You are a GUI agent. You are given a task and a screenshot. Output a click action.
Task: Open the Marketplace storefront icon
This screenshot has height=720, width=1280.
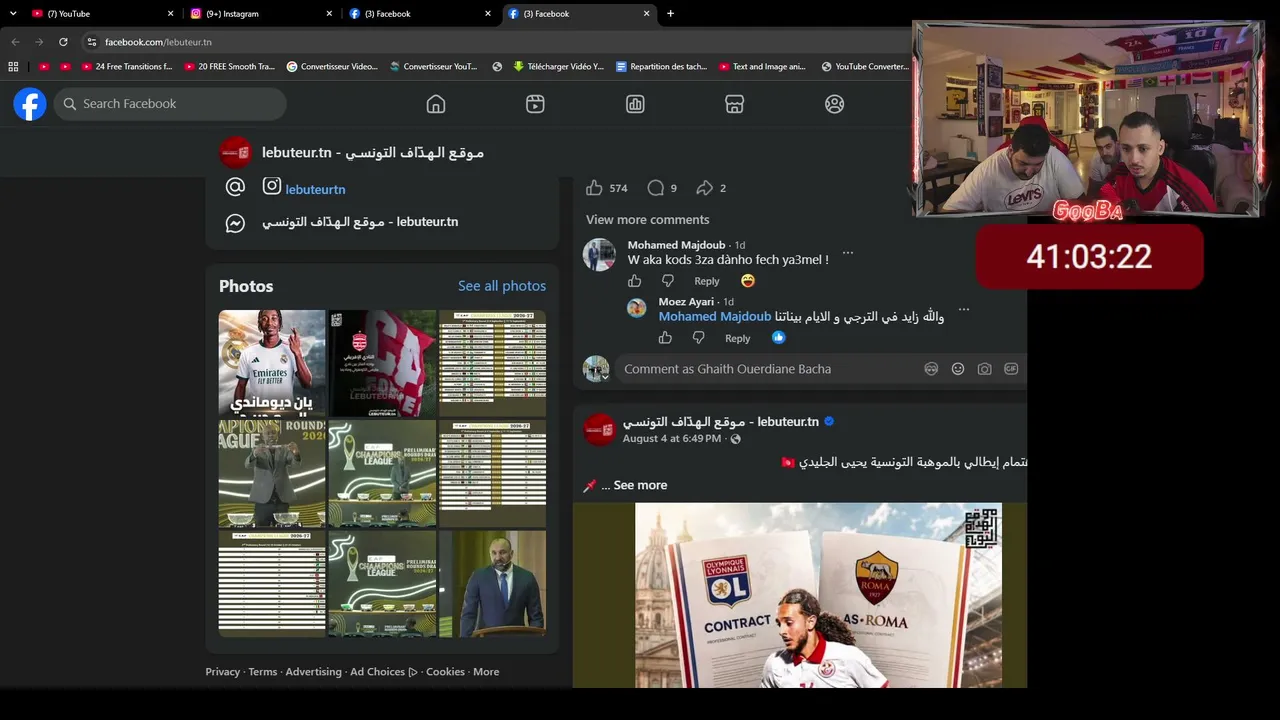tap(735, 104)
